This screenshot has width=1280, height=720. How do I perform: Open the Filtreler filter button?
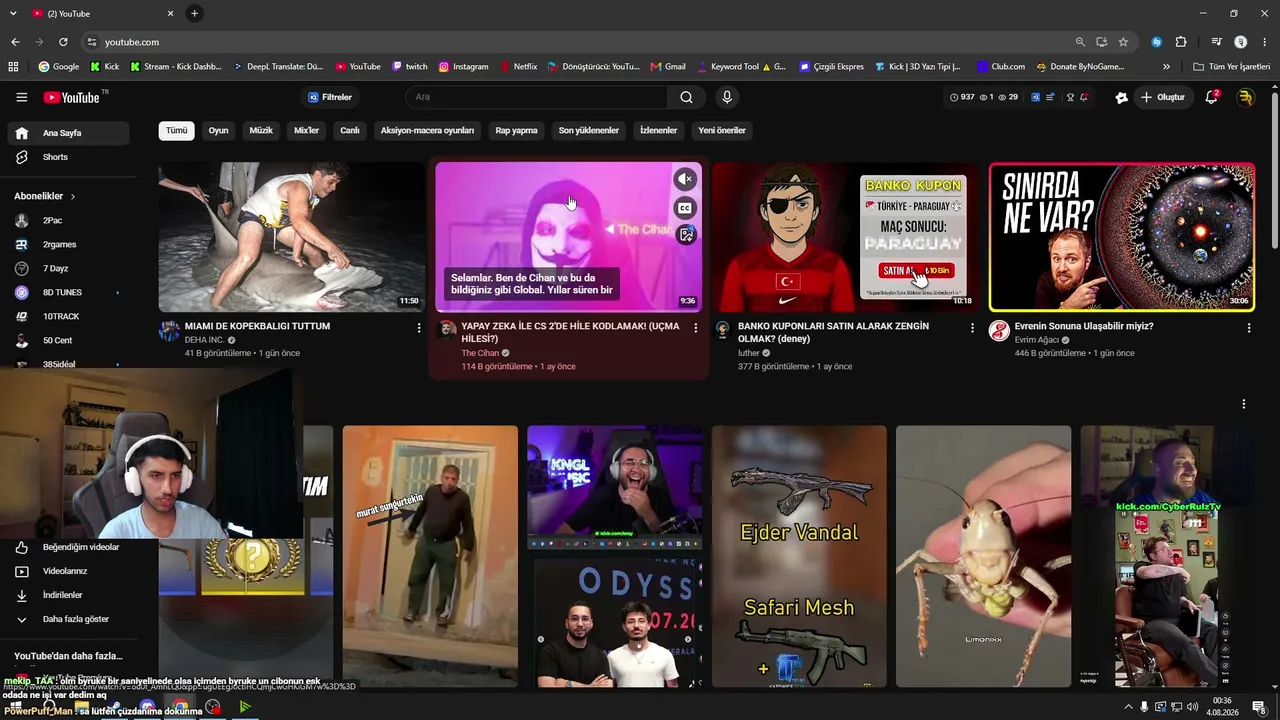[x=330, y=97]
